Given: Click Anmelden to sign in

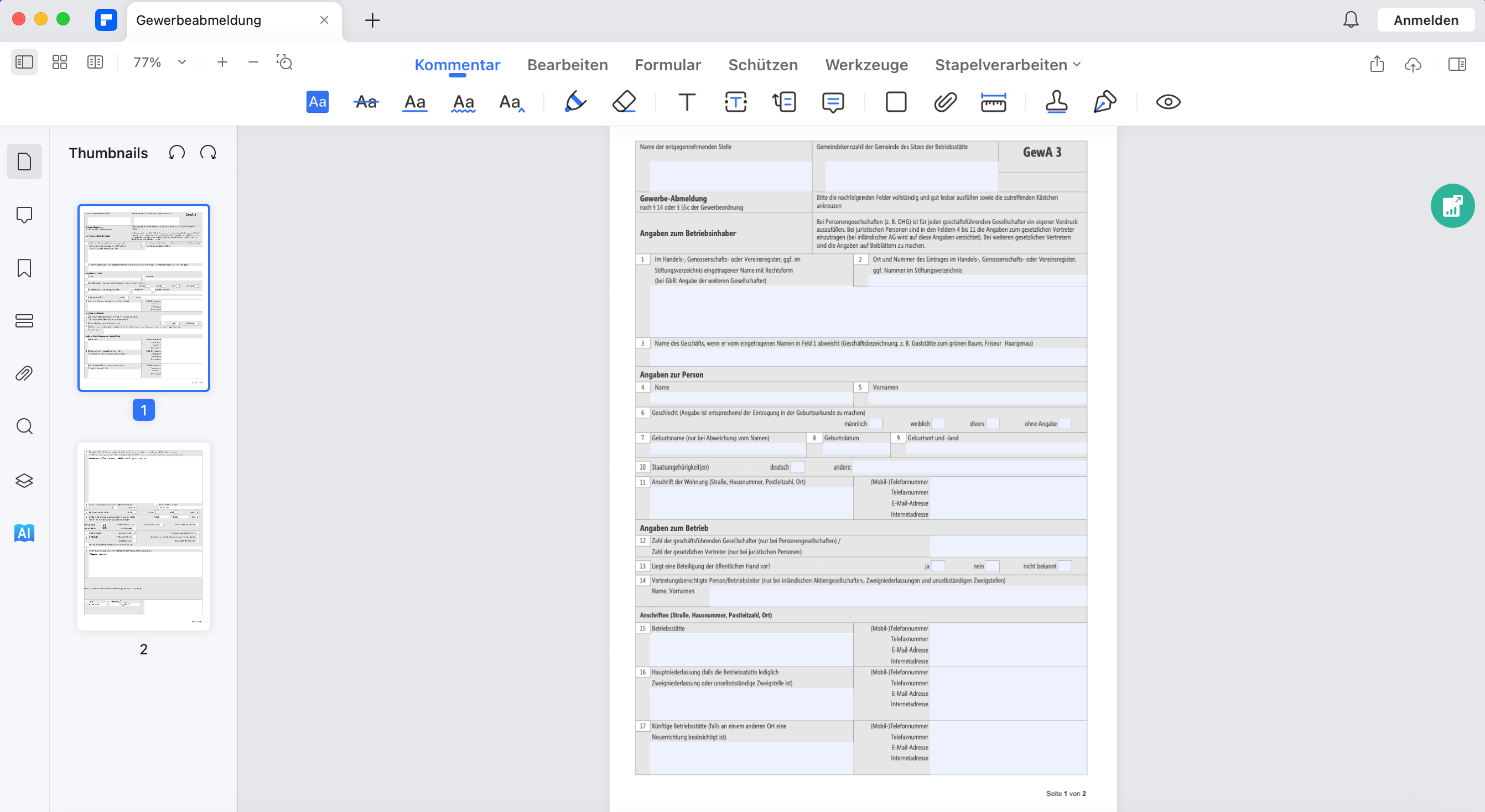Looking at the screenshot, I should [1425, 19].
